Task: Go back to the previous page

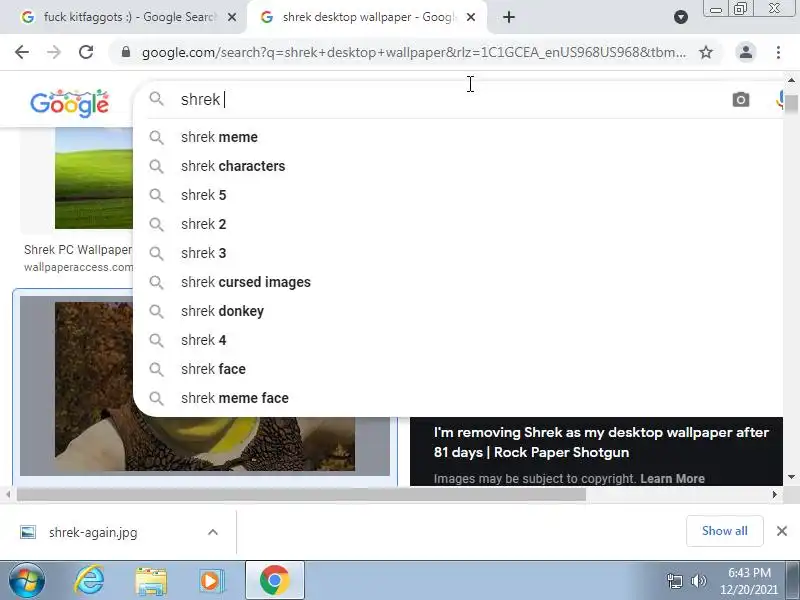Action: tap(22, 52)
